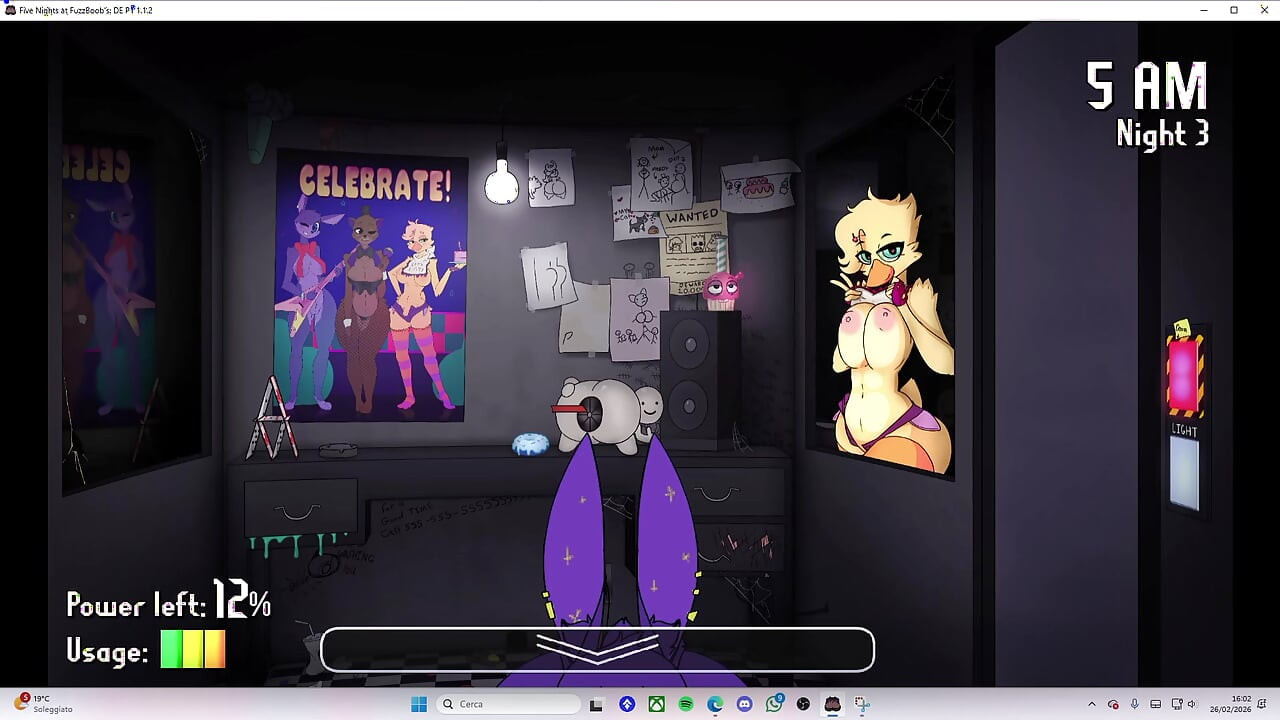The height and width of the screenshot is (720, 1280).
Task: Click the Cerca search box in taskbar
Action: 507,704
